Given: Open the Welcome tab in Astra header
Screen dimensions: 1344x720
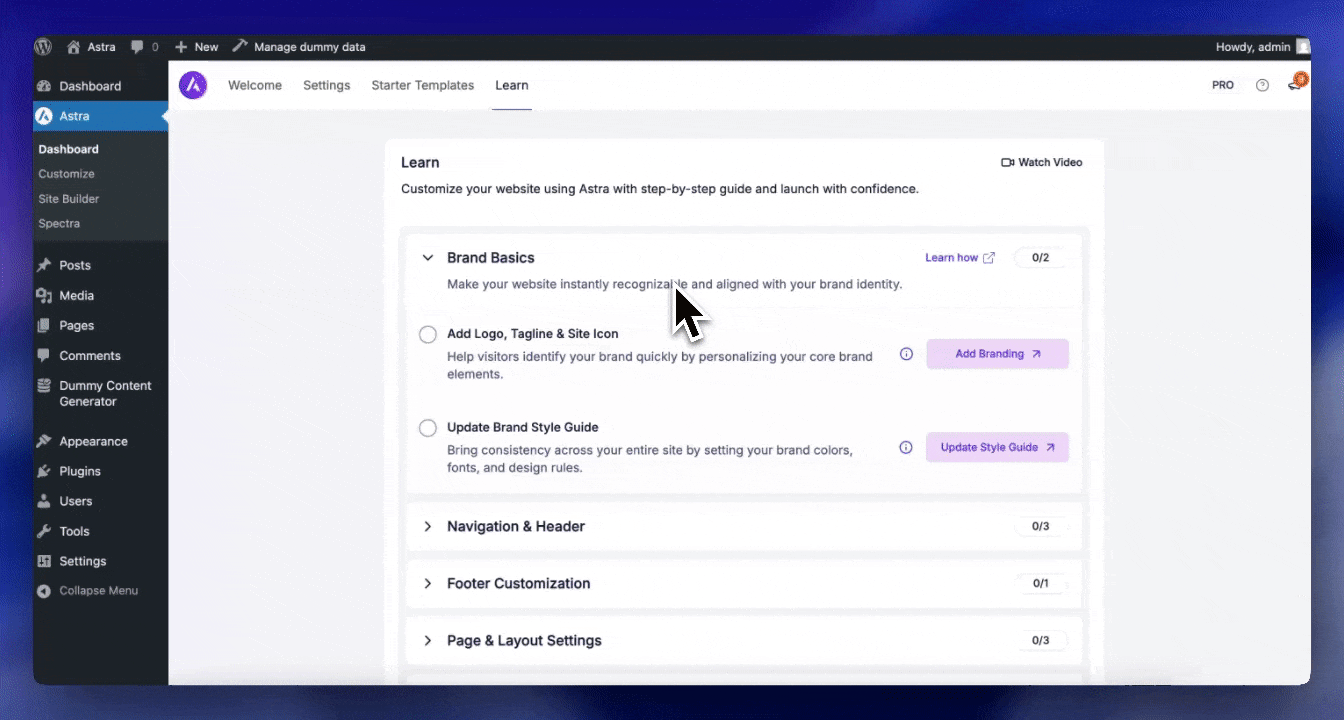Looking at the screenshot, I should 255,85.
